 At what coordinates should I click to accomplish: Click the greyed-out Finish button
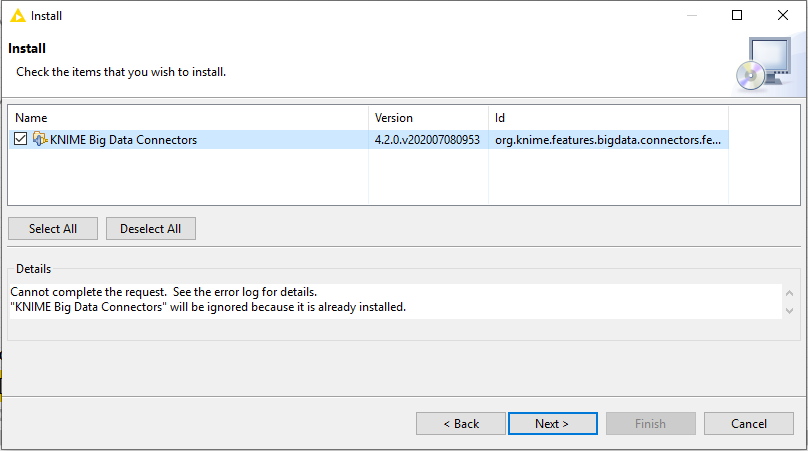click(651, 424)
